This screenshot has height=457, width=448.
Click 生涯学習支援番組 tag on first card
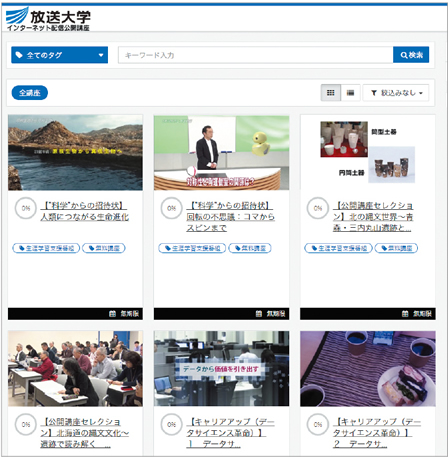coord(46,248)
